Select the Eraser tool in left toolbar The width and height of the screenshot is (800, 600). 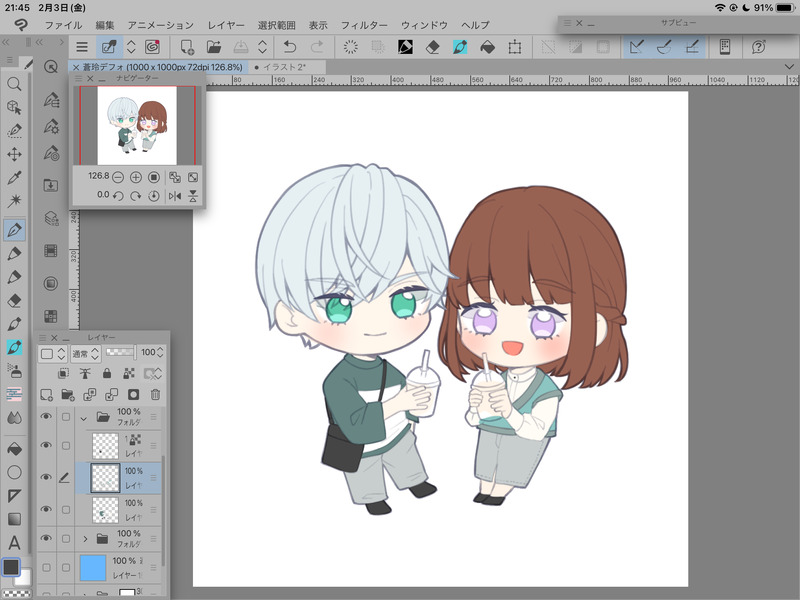coord(14,301)
